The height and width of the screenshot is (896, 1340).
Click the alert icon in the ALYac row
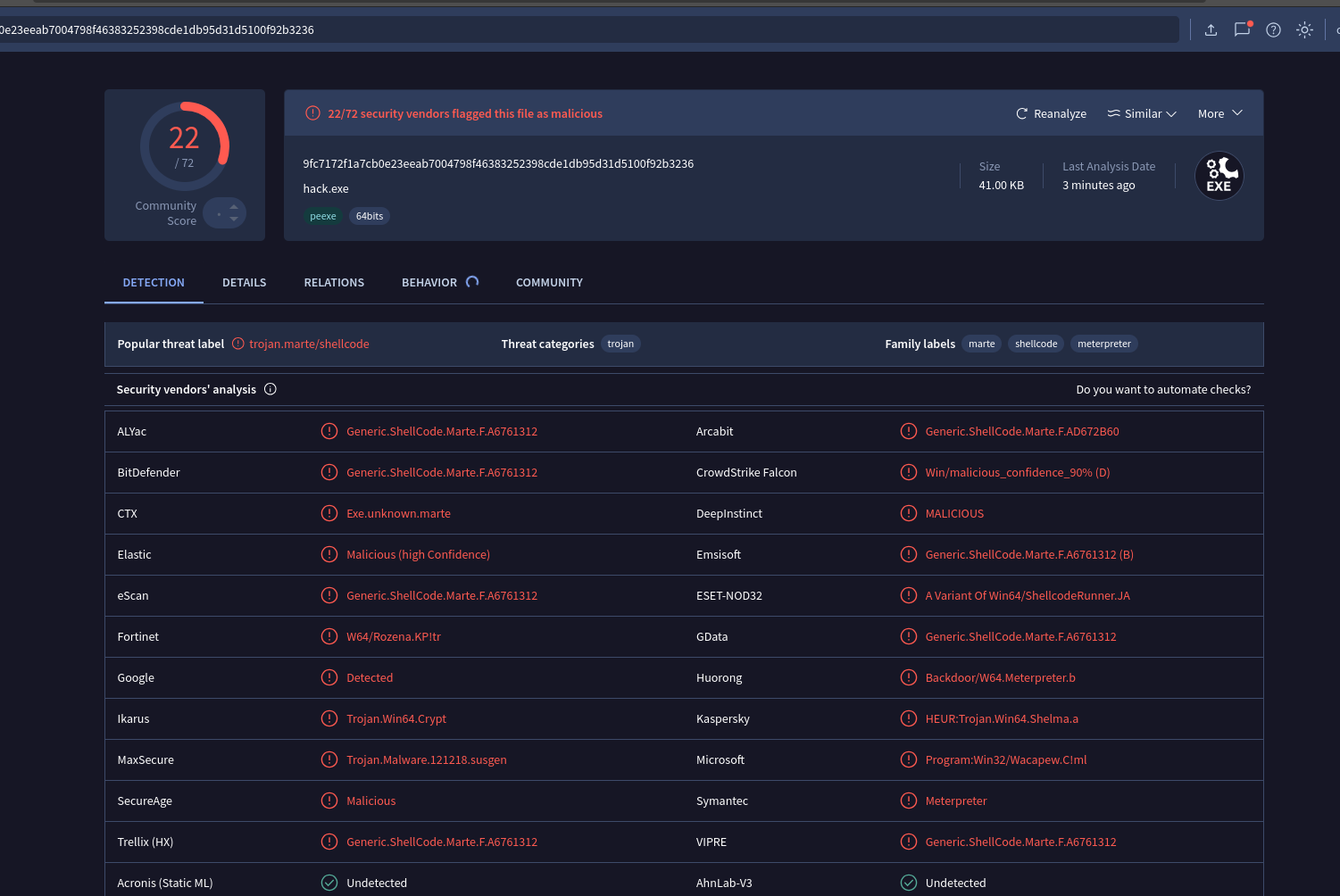coord(329,431)
